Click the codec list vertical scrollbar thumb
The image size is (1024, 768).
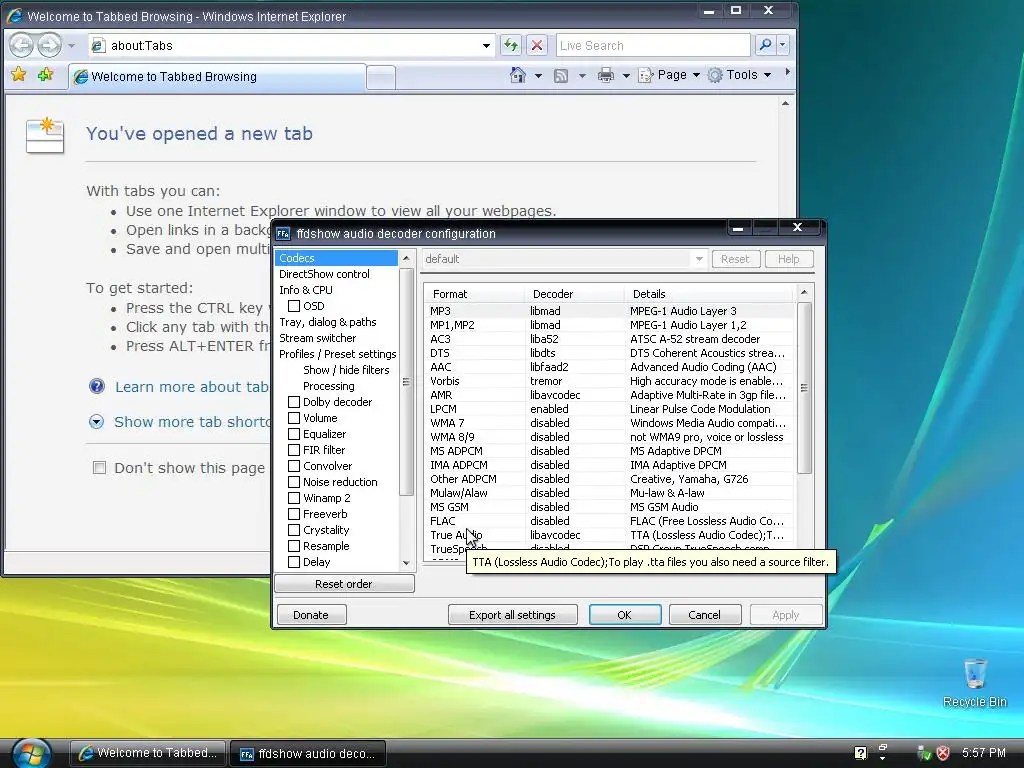(x=804, y=388)
